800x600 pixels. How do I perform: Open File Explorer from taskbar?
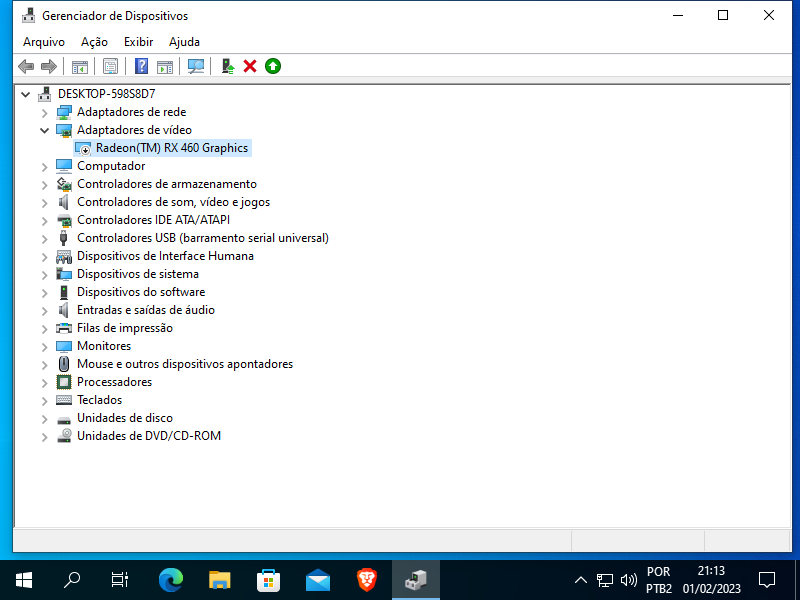[220, 580]
